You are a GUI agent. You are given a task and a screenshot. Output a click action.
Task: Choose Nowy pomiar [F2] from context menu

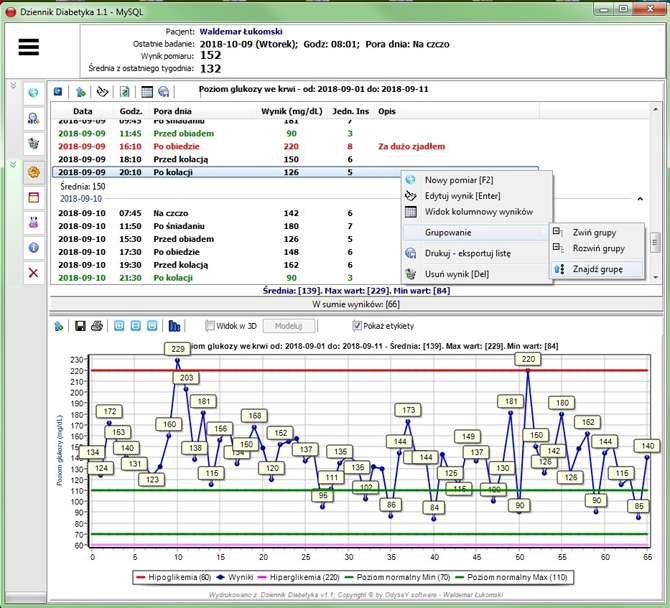(477, 180)
